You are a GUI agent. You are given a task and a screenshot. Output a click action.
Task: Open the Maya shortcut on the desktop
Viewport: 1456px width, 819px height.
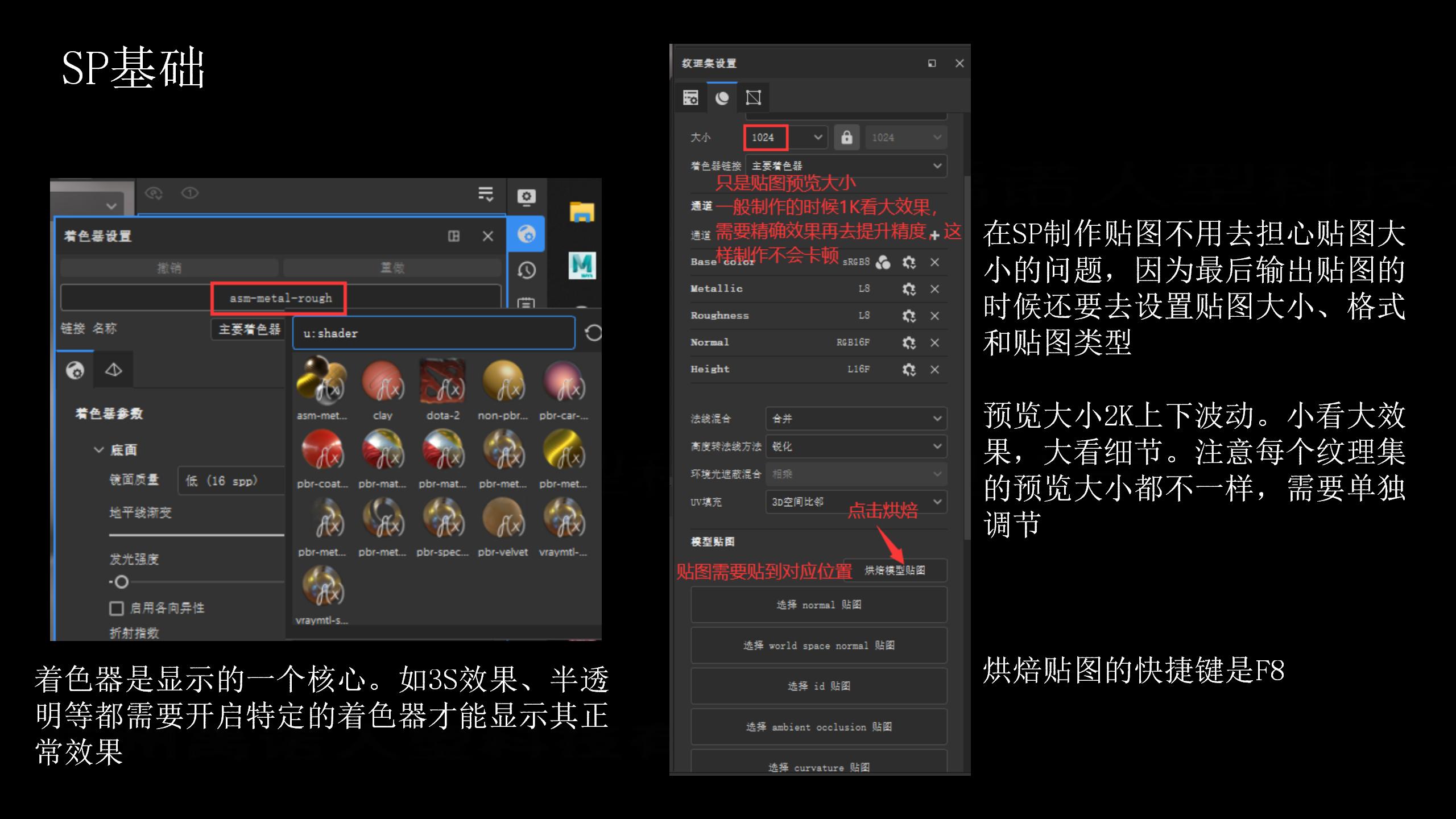pyautogui.click(x=582, y=265)
